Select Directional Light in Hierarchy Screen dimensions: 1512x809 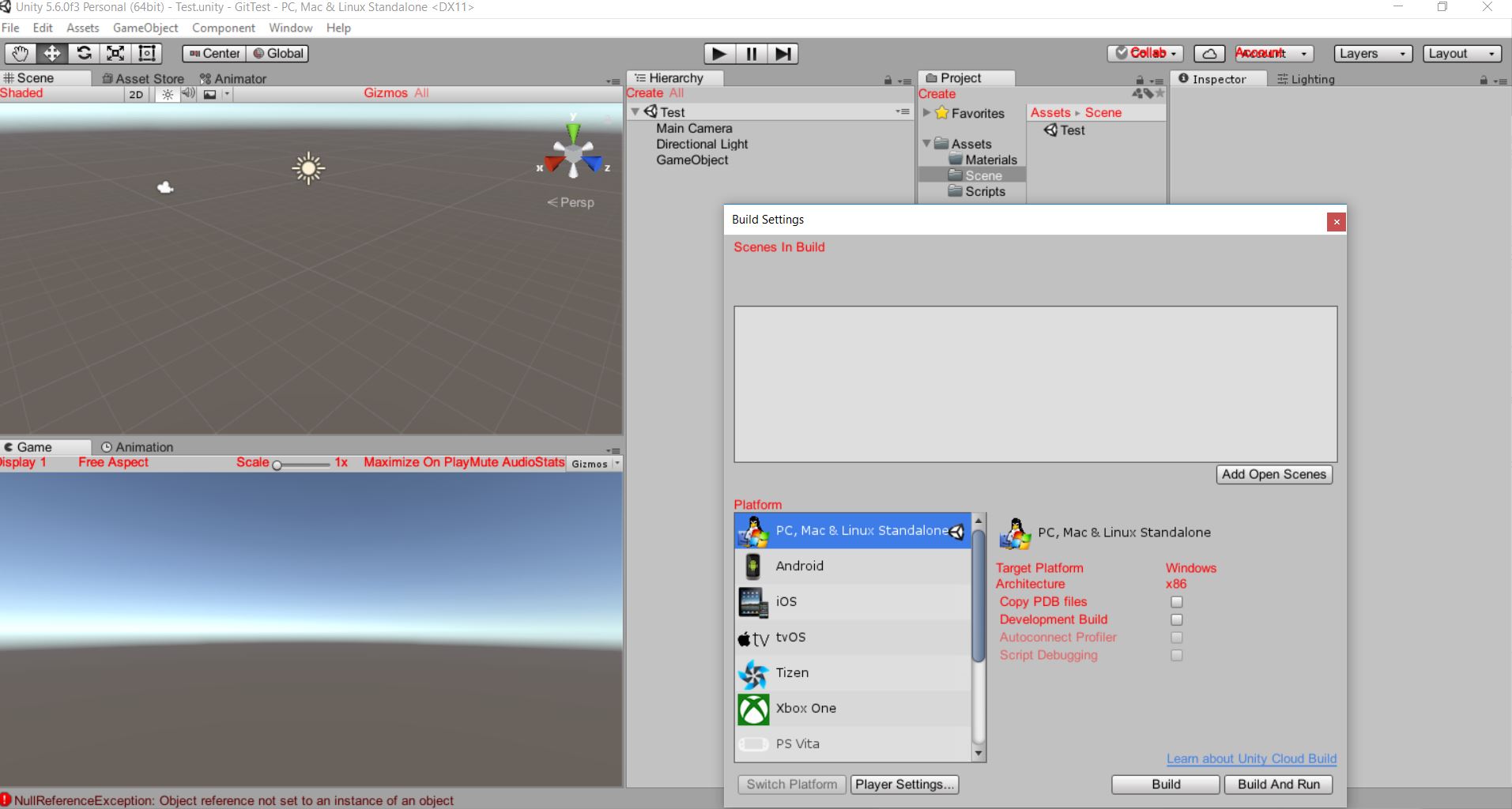(702, 145)
